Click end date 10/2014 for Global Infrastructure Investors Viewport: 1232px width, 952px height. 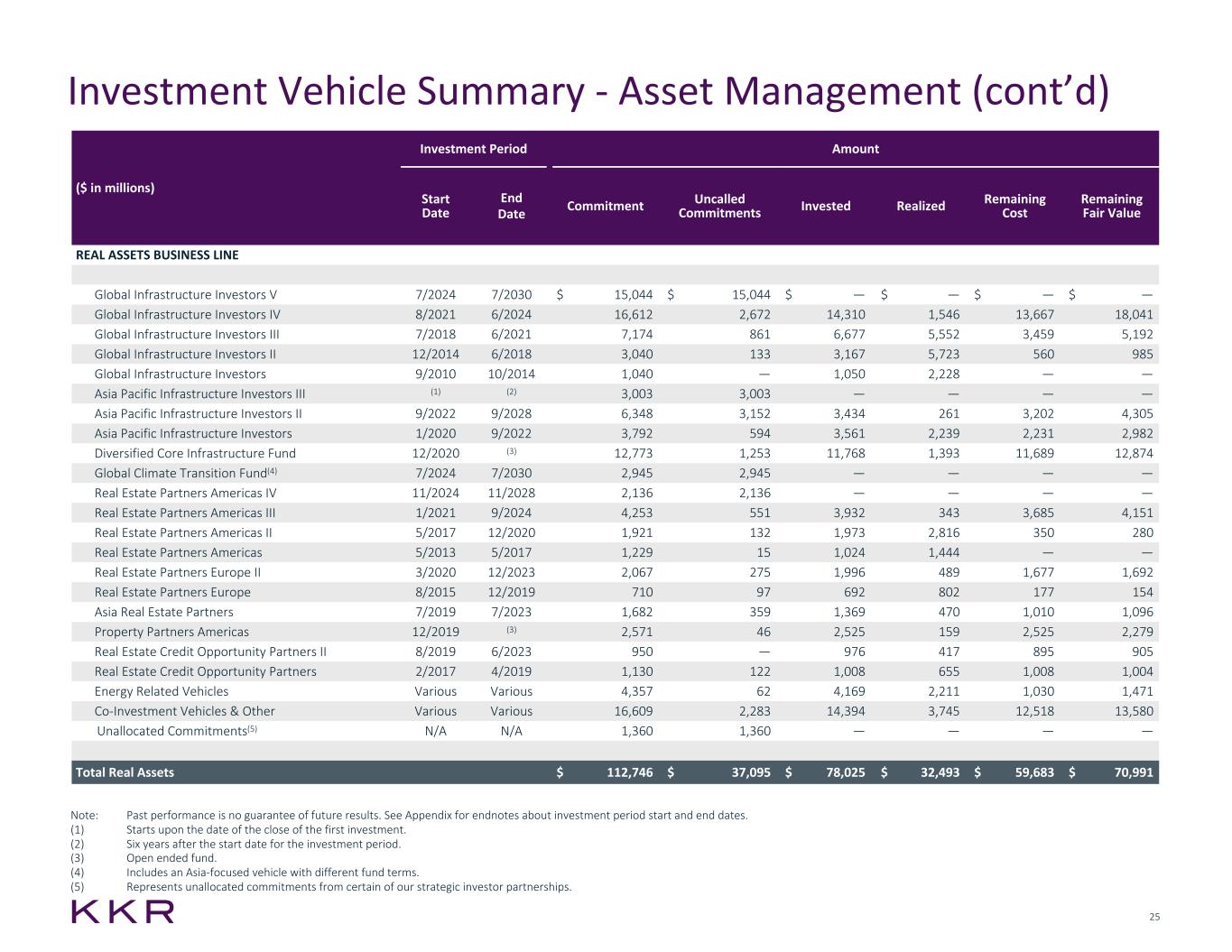(512, 374)
